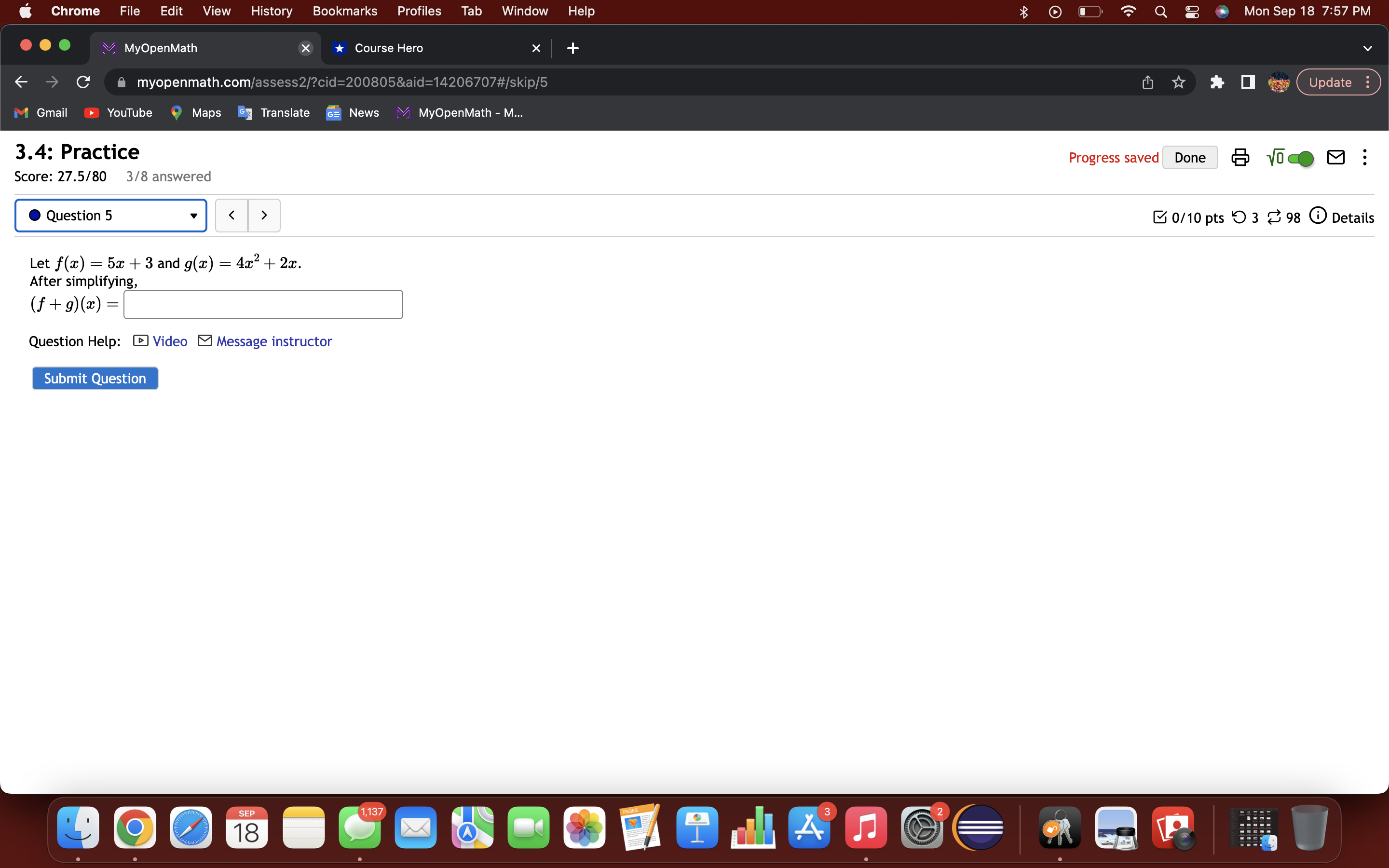
Task: Open the three-dot options menu beside the envelope
Action: pyautogui.click(x=1365, y=157)
